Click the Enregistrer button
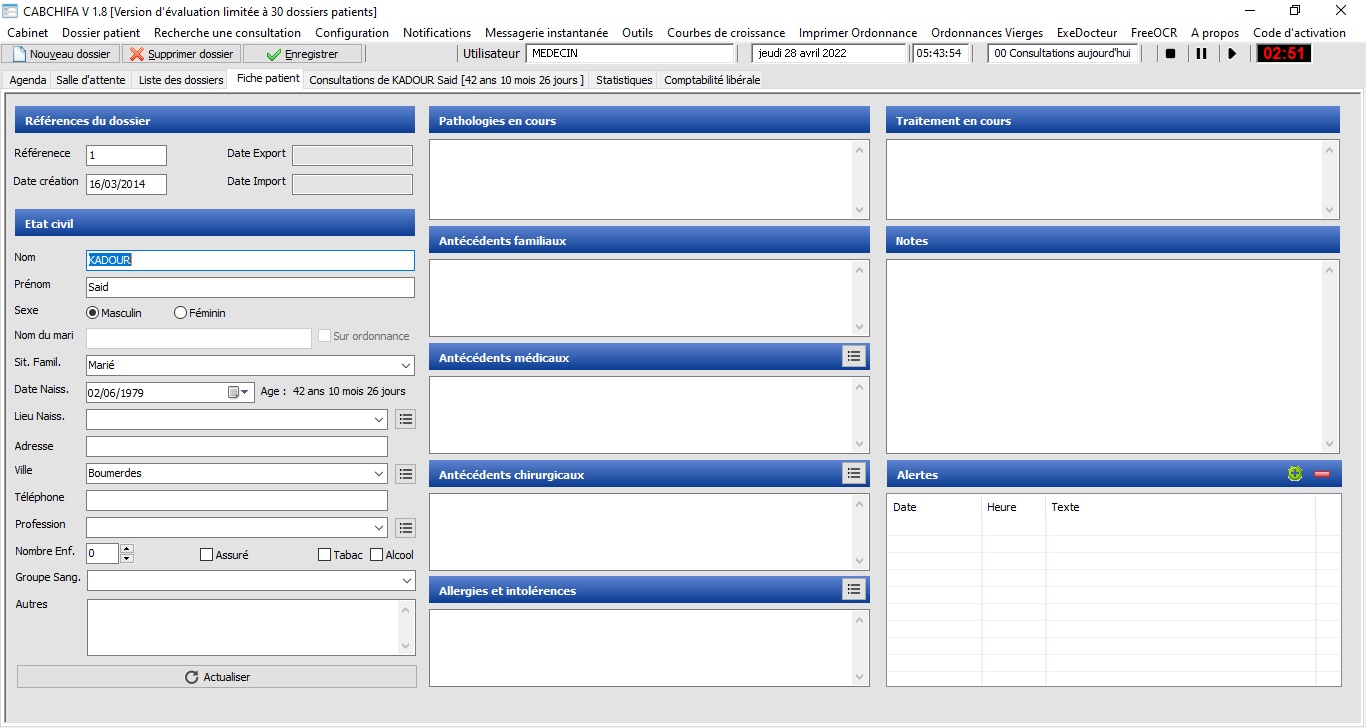 tap(302, 54)
